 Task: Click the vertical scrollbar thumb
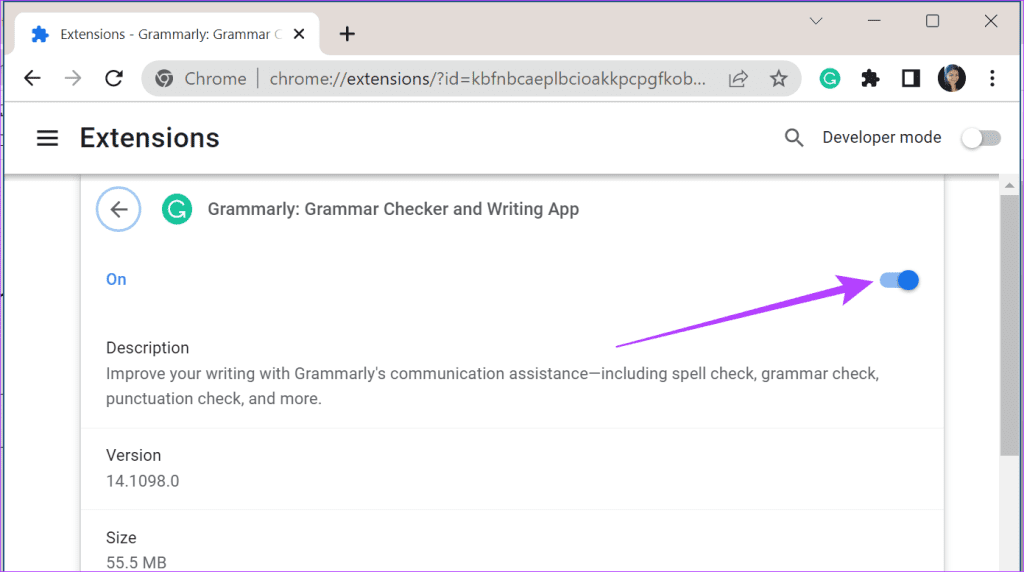(x=1010, y=325)
